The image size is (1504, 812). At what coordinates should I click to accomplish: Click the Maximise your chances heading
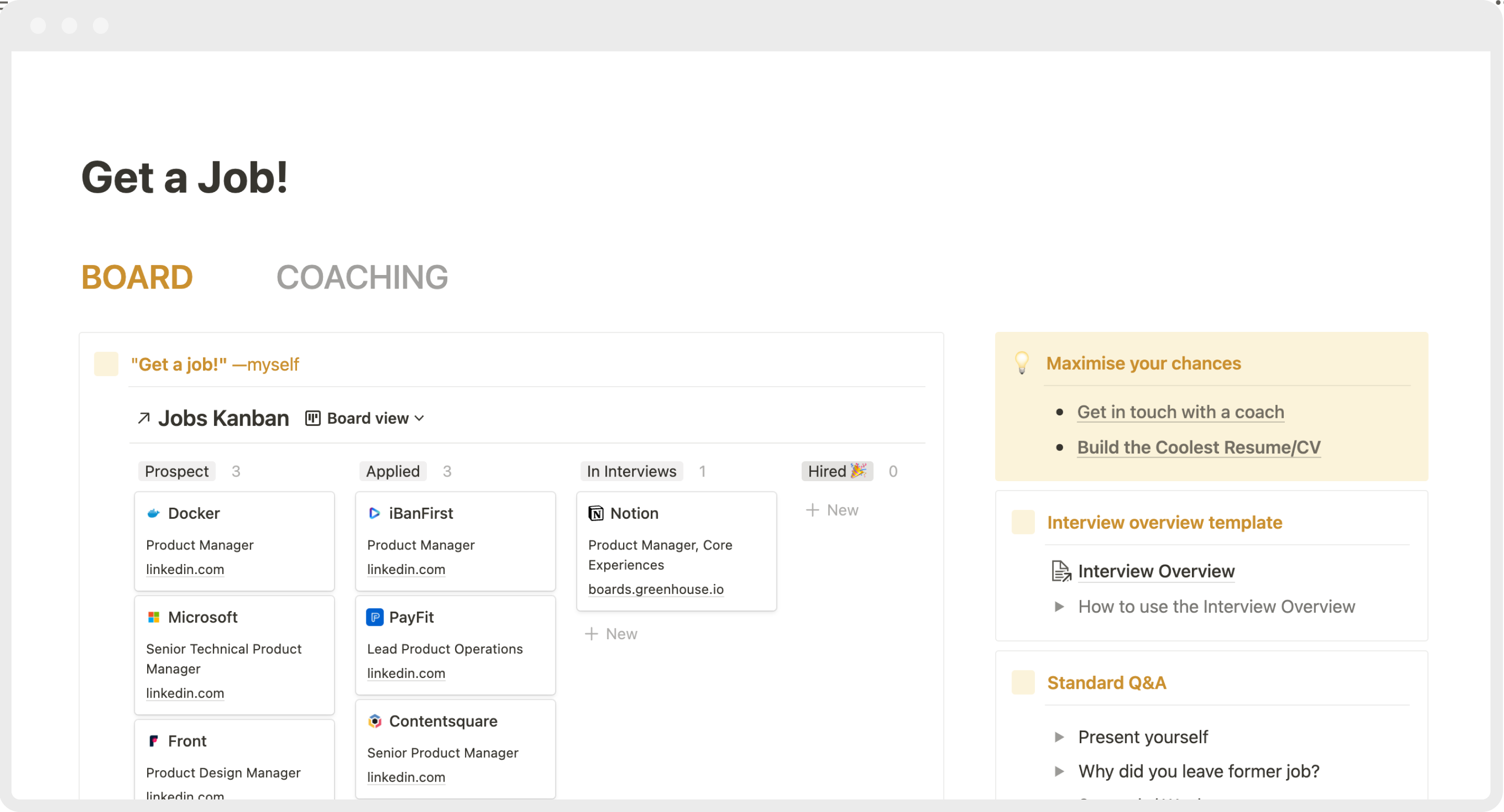click(1143, 363)
